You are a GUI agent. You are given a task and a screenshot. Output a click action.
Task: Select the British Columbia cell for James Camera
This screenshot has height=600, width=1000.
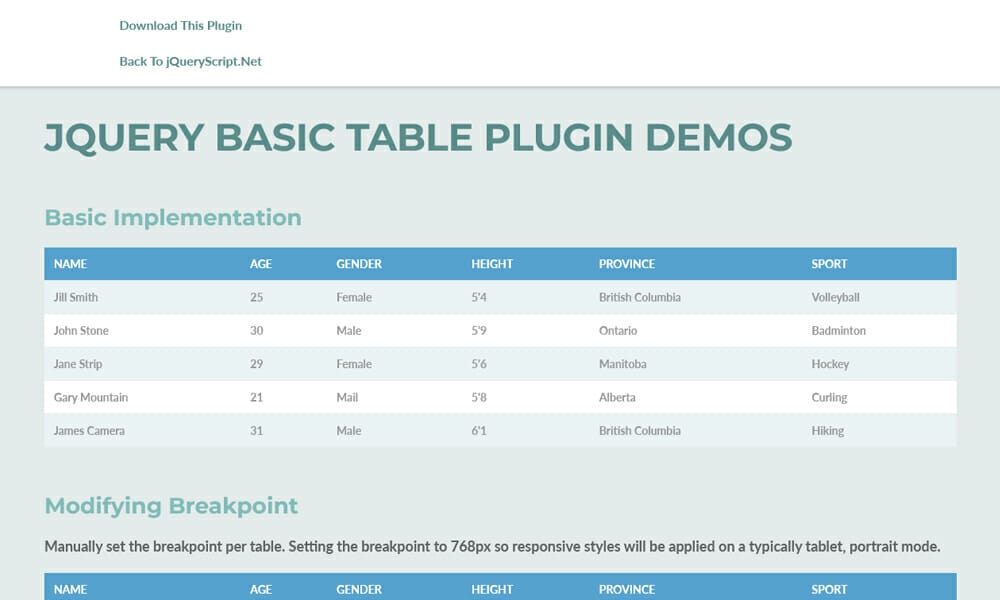(638, 430)
